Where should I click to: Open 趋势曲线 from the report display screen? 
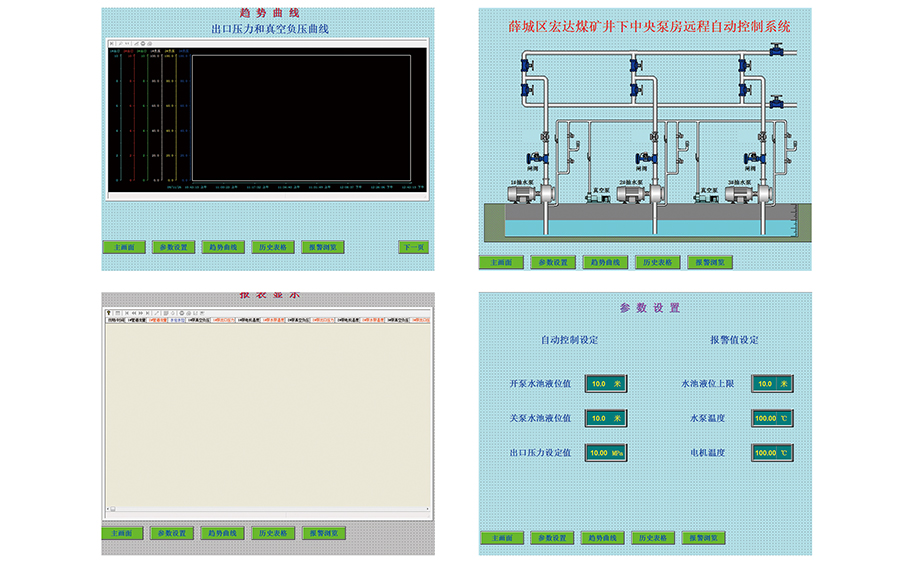coord(223,533)
